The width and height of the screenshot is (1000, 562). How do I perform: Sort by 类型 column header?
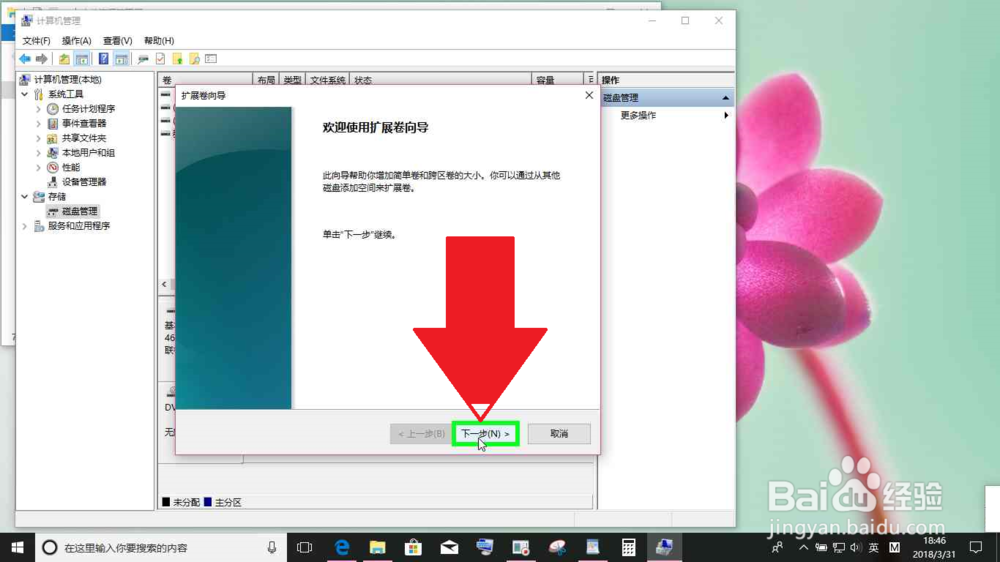point(293,80)
